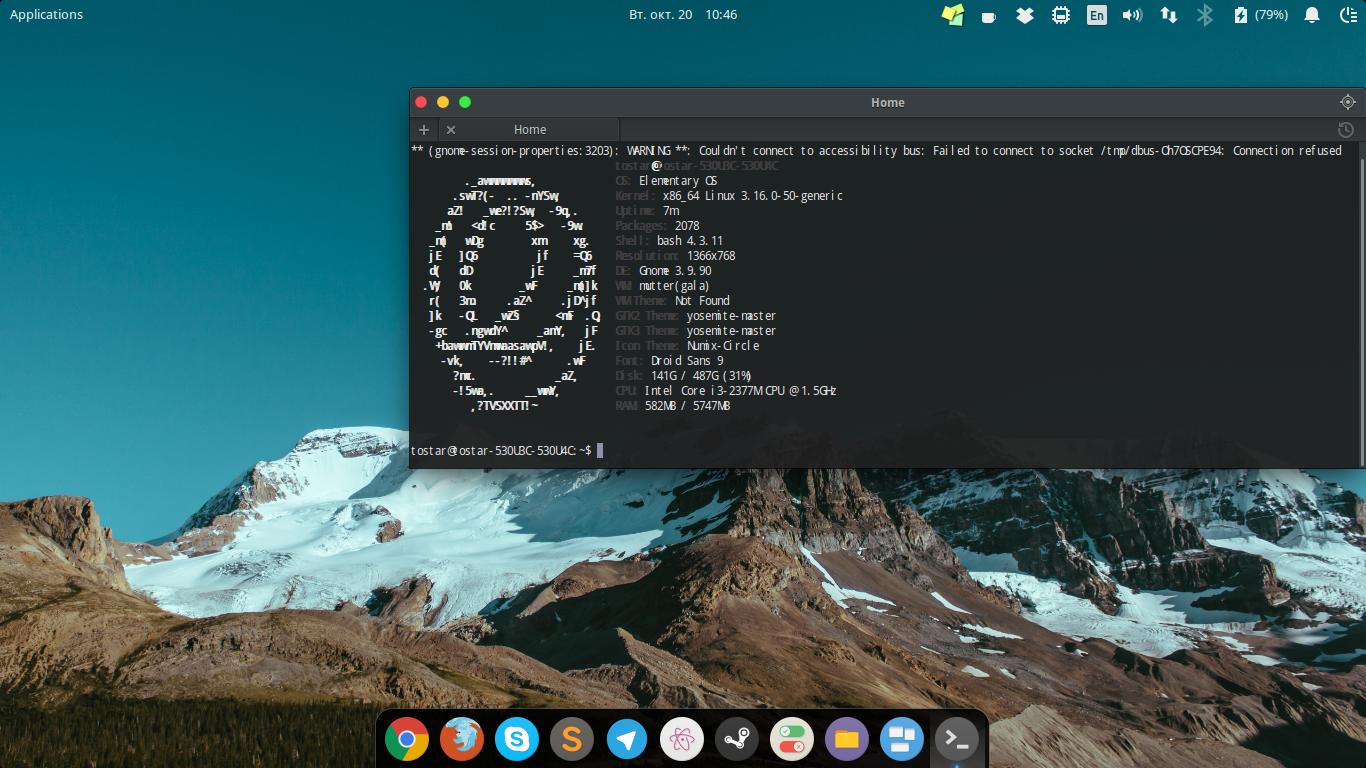Minimize the terminal with yellow button
Image resolution: width=1366 pixels, height=768 pixels.
click(x=443, y=102)
